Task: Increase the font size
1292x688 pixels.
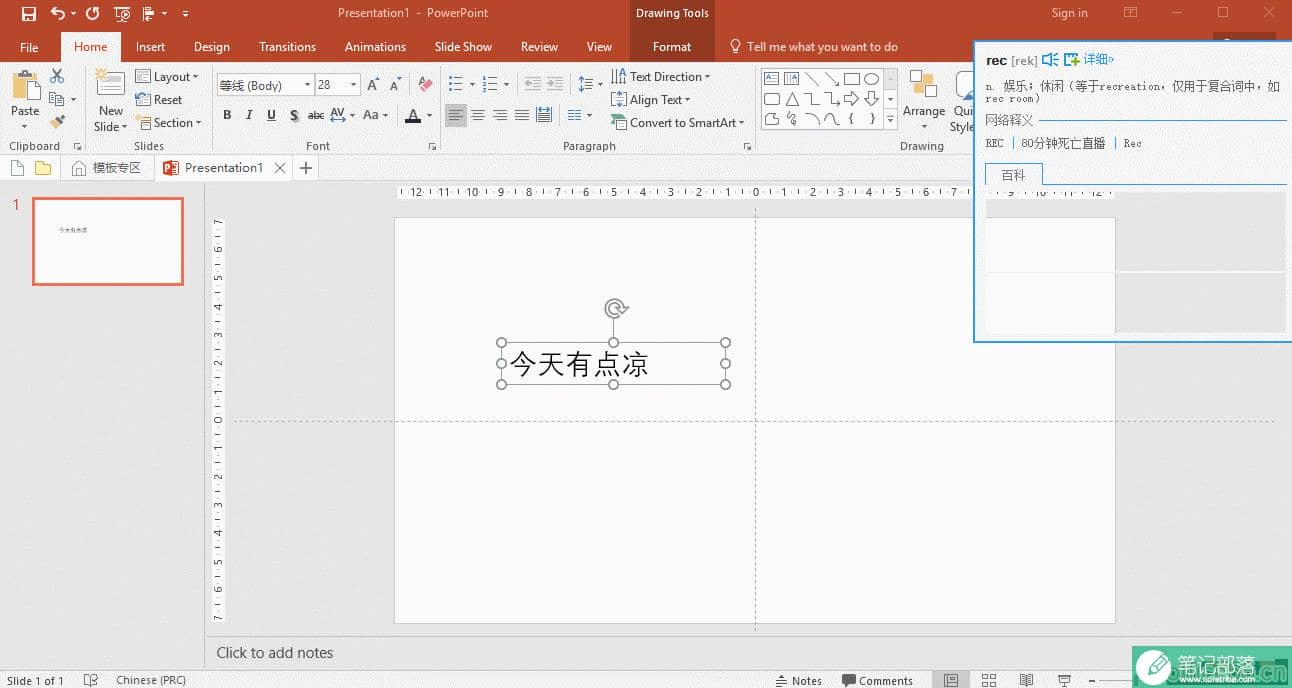Action: coord(373,85)
